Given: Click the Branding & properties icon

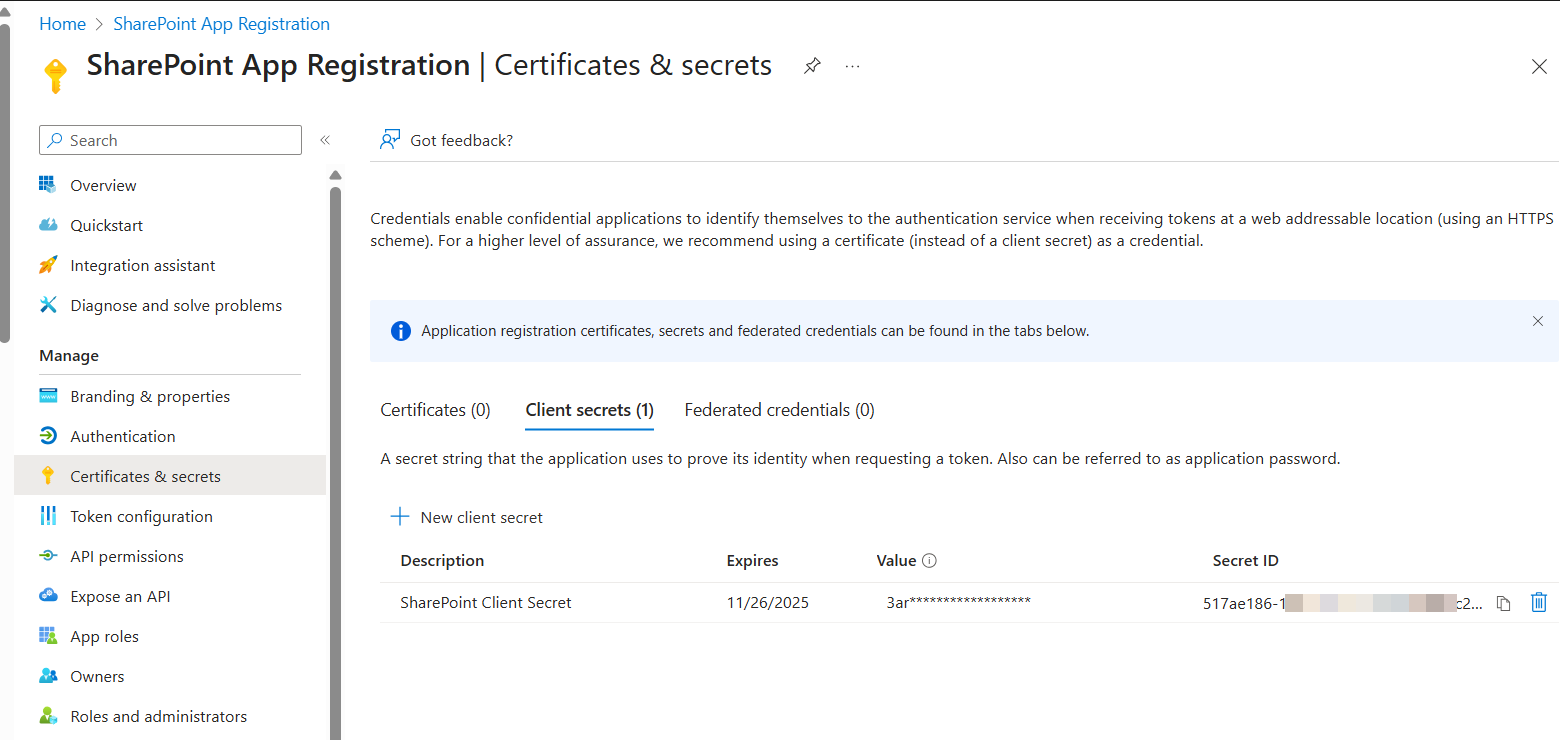Looking at the screenshot, I should [47, 396].
